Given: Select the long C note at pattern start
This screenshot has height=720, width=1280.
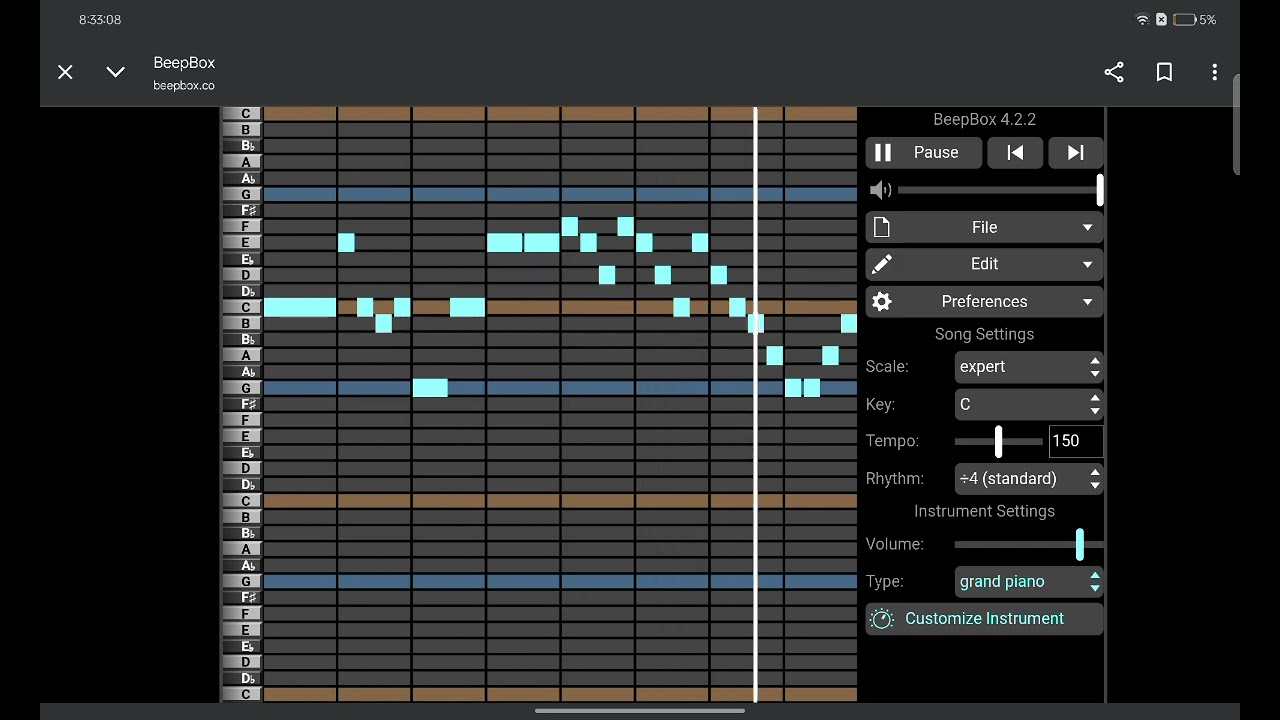Looking at the screenshot, I should (x=300, y=307).
